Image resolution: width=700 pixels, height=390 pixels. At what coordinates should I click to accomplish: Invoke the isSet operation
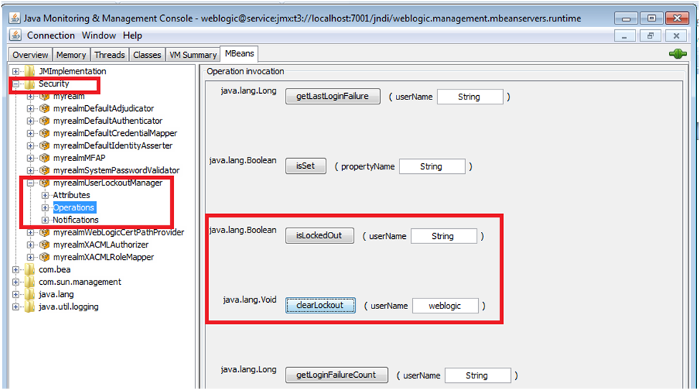click(306, 166)
